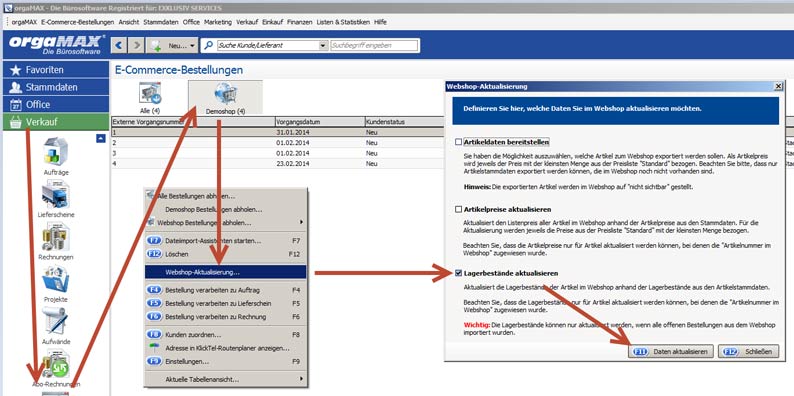Enable Artikelpreise aktualisieren checkbox
The width and height of the screenshot is (794, 396).
[x=458, y=209]
